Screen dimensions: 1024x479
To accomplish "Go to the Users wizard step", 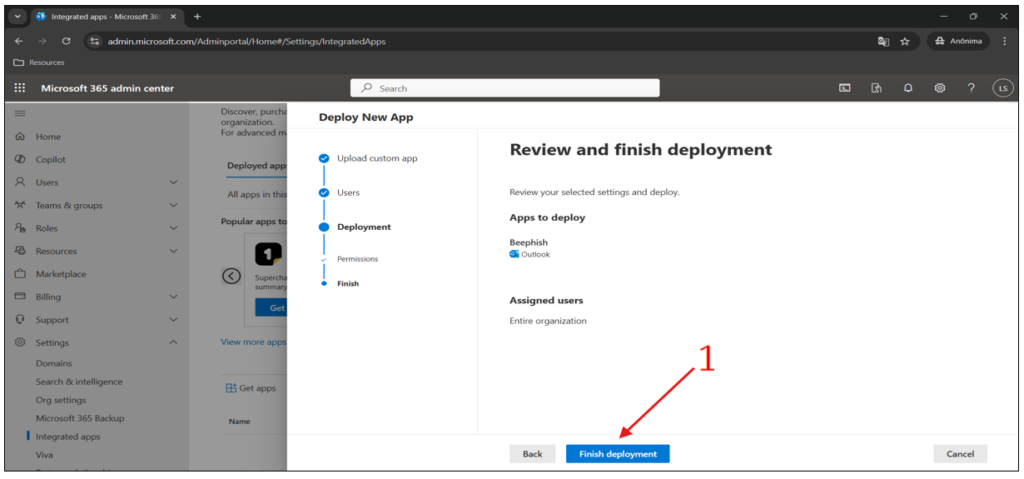I will pos(348,193).
